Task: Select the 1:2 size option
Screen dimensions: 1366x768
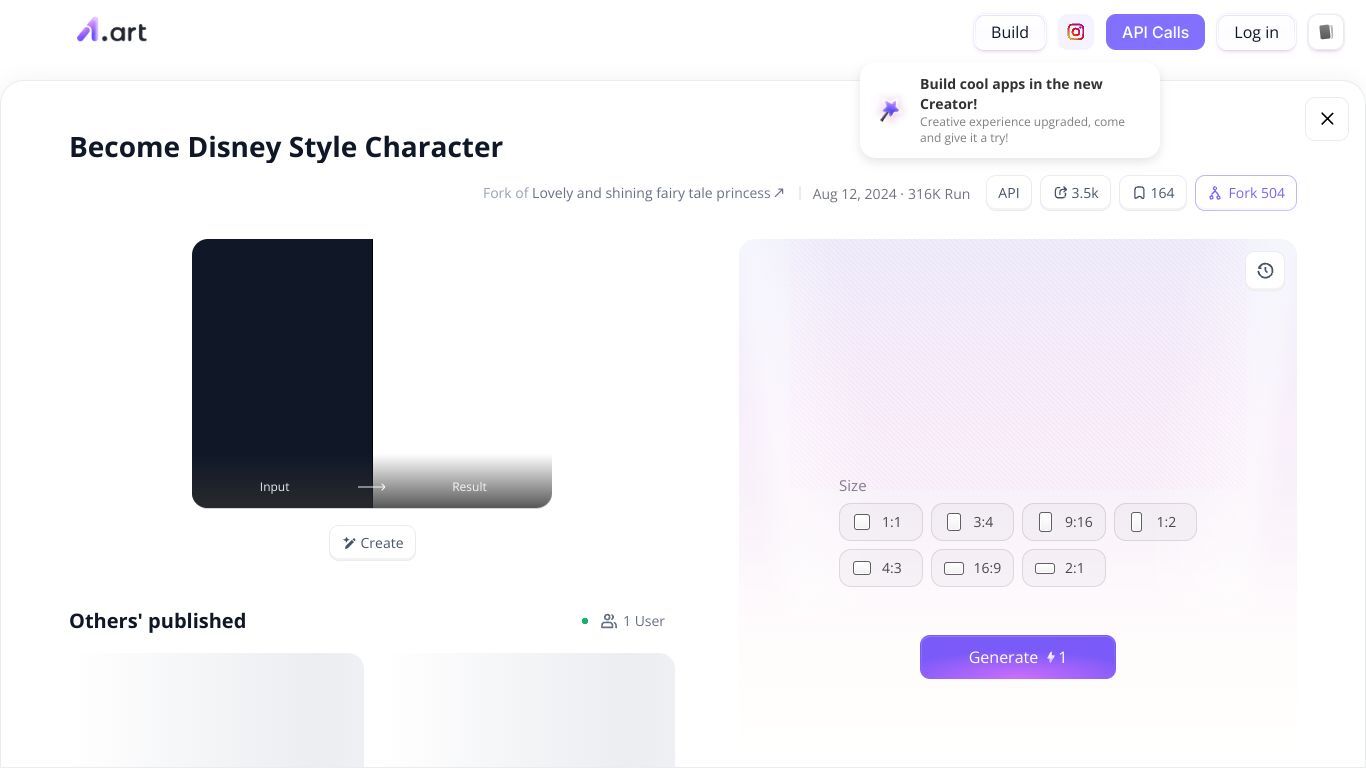Action: tap(1155, 522)
